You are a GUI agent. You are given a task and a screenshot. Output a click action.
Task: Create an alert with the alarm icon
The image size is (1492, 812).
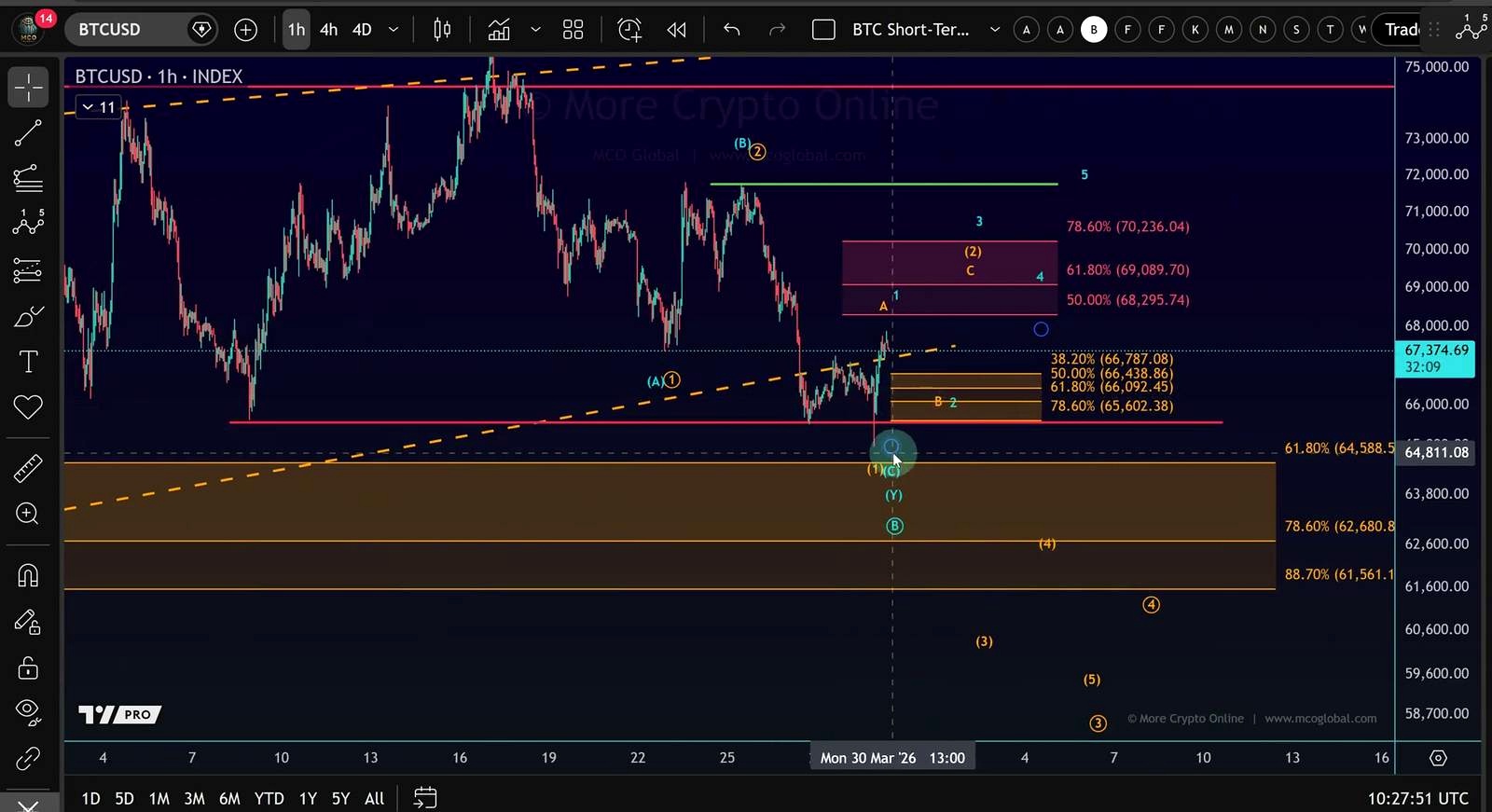[629, 30]
